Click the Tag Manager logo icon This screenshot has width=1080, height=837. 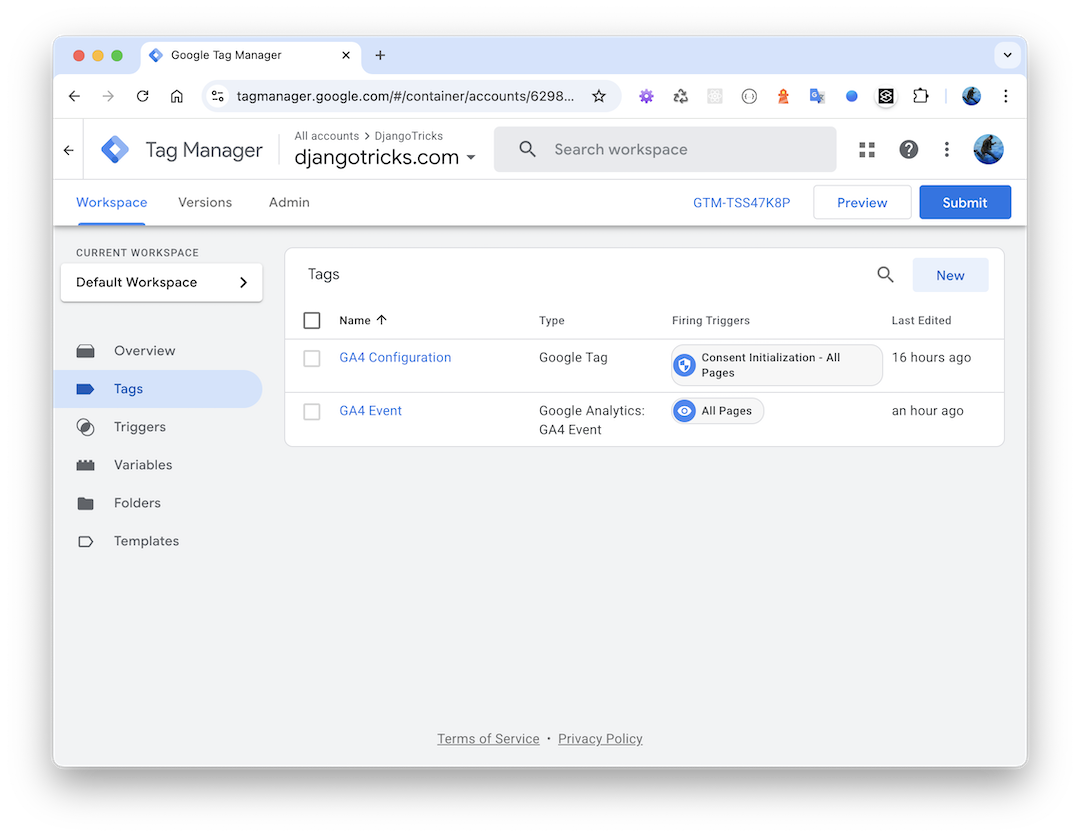(115, 149)
